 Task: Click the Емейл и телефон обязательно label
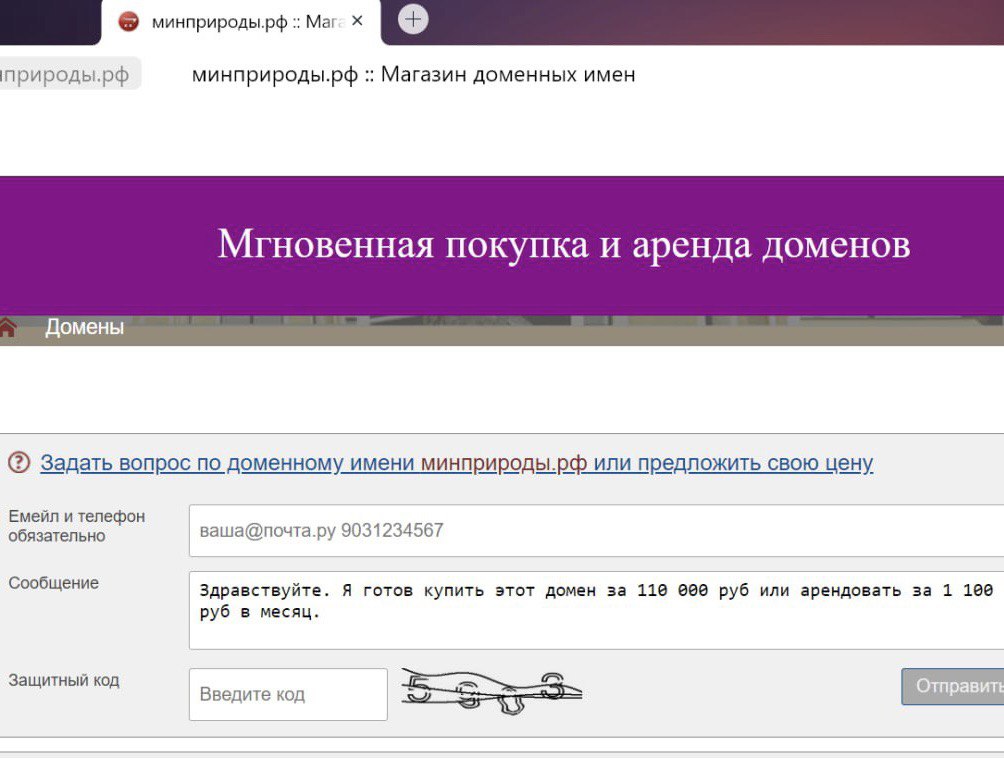click(x=77, y=526)
